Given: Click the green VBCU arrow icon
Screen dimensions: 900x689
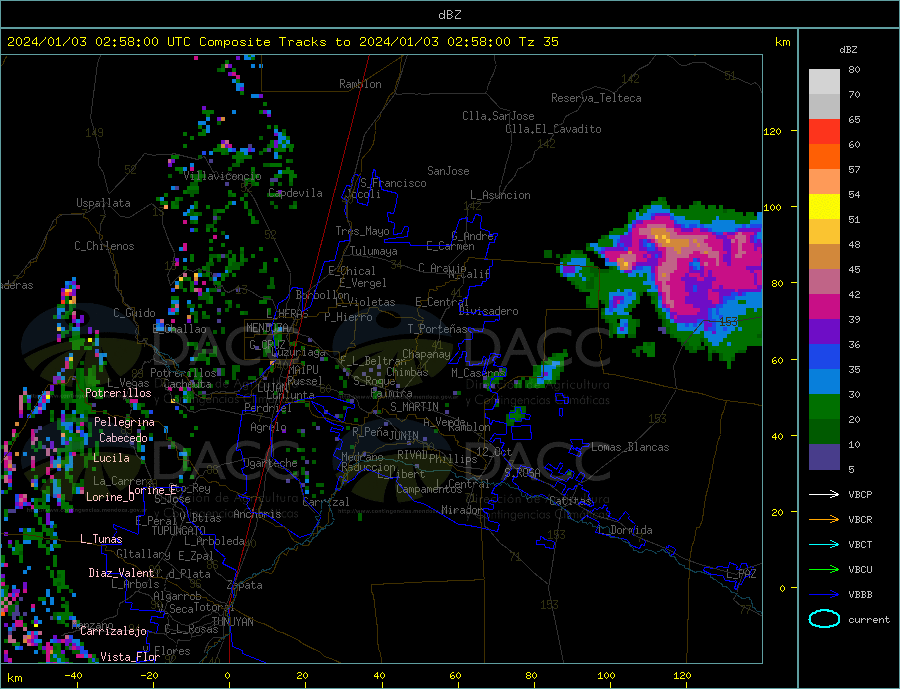Looking at the screenshot, I should tap(824, 570).
